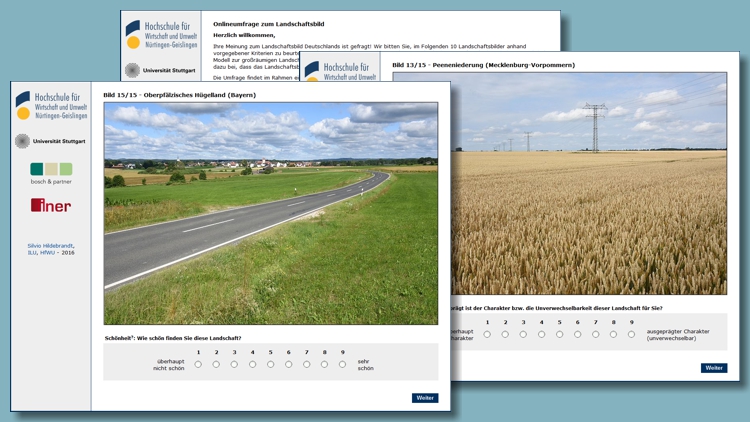The image size is (750, 422).
Task: Click the Universität Stuttgart logo in back window
Action: coord(161,71)
